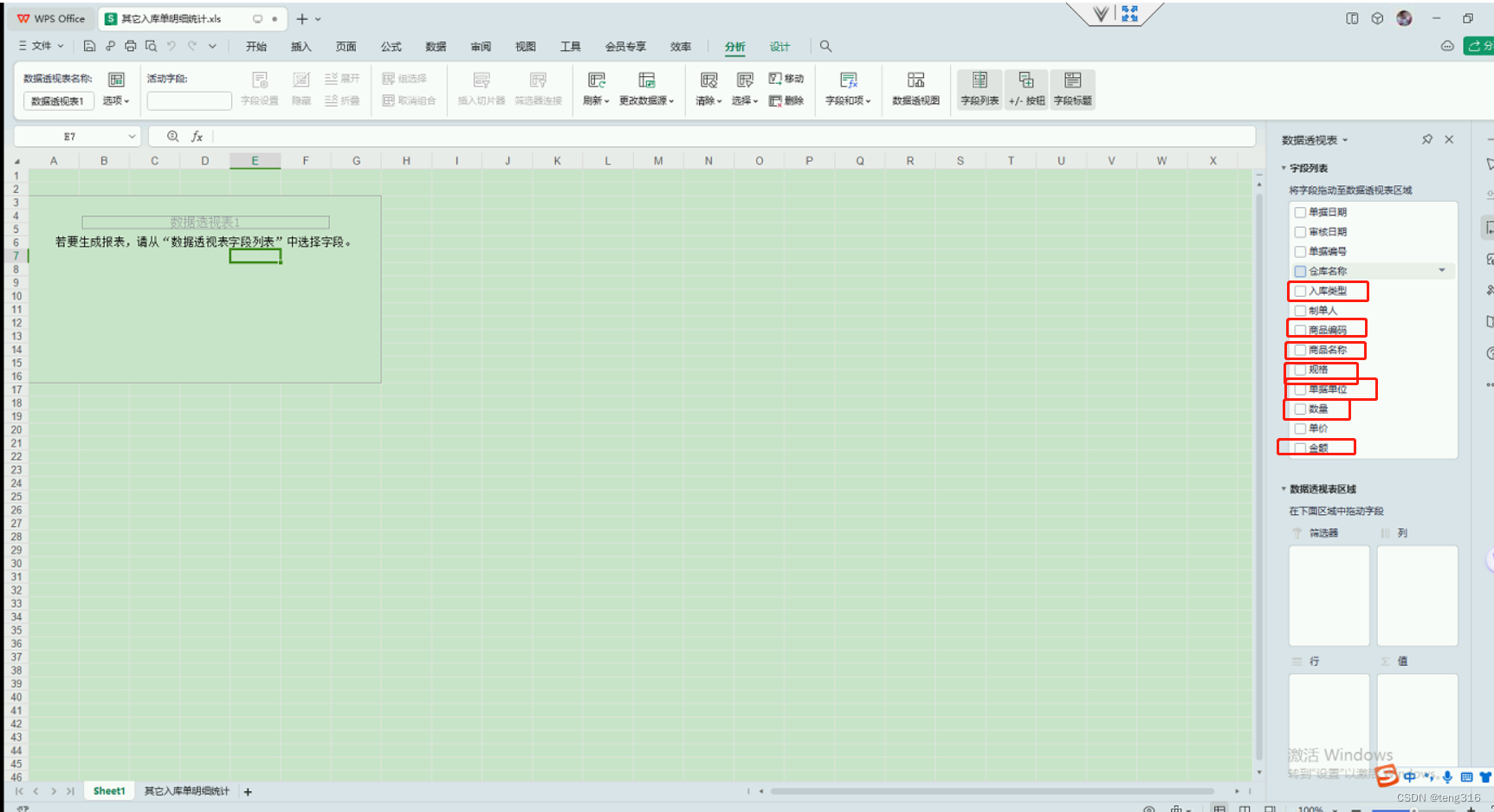Check the 单价 field checkbox
Image resolution: width=1494 pixels, height=812 pixels.
tap(1300, 429)
